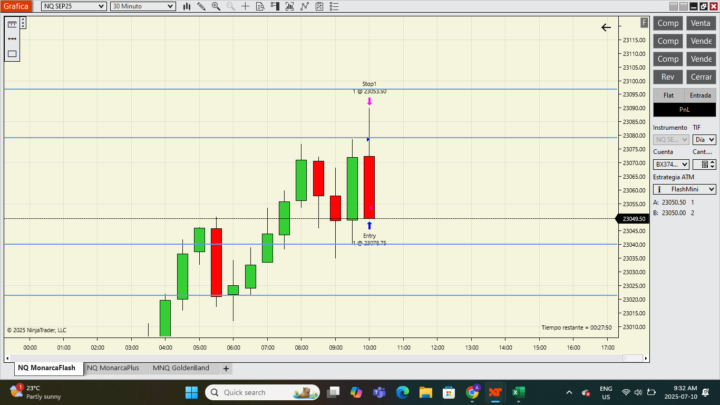Screen dimensions: 720x405
Task: Switch to NQ MonarcaPlus tab
Action: tap(113, 368)
